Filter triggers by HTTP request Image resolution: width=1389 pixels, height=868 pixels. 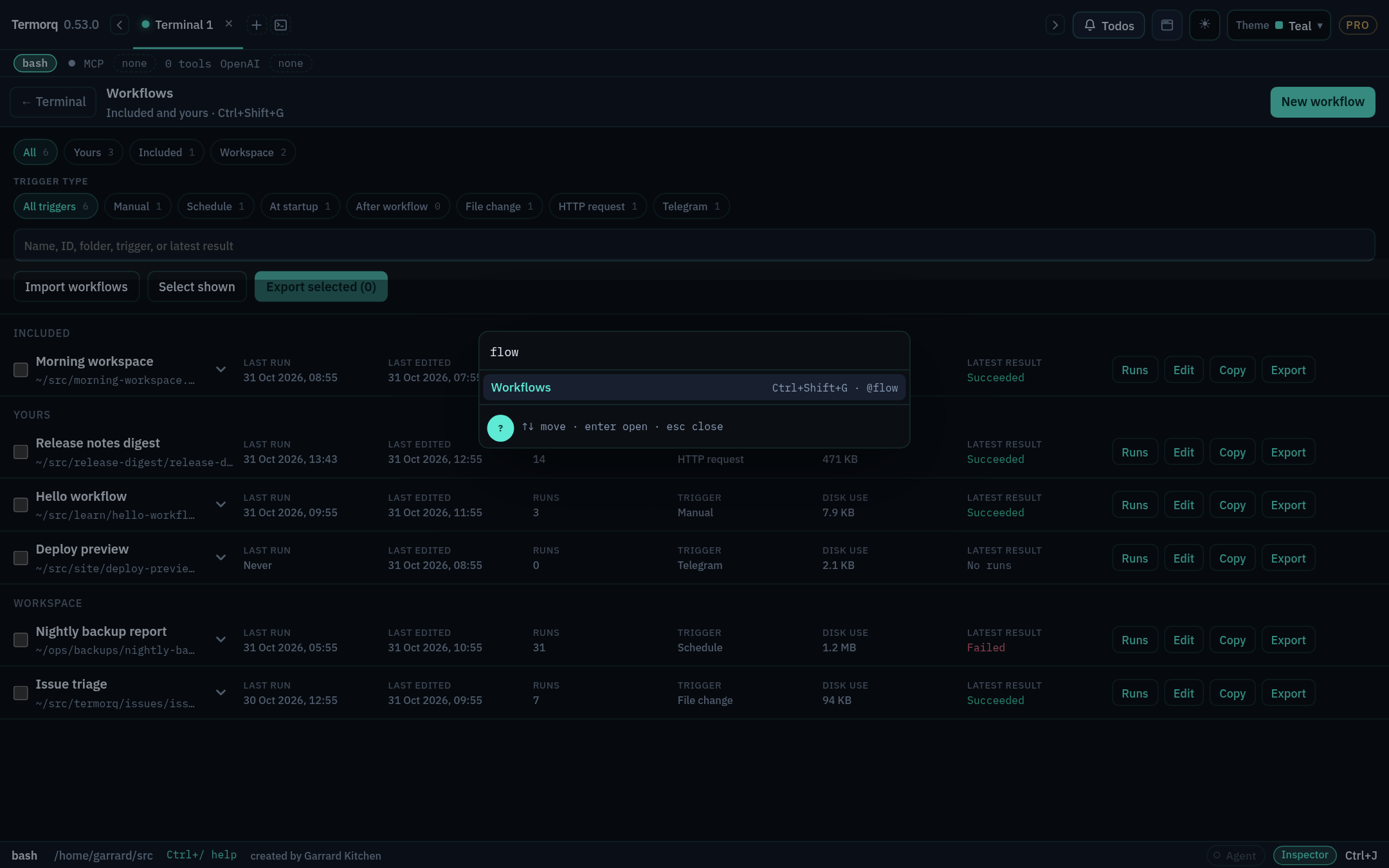point(597,206)
